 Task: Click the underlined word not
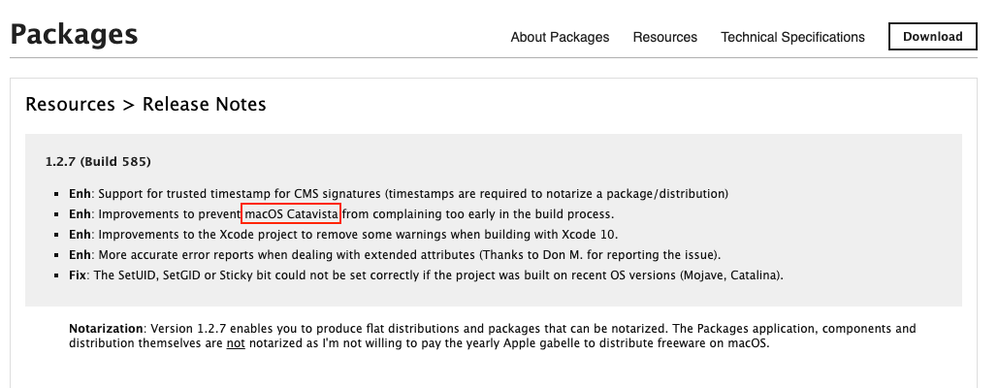tap(235, 343)
